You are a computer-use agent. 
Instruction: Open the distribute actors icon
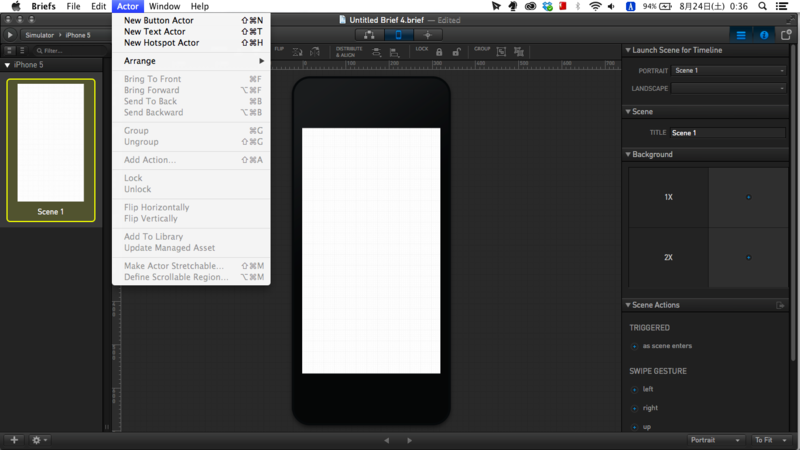pyautogui.click(x=376, y=52)
